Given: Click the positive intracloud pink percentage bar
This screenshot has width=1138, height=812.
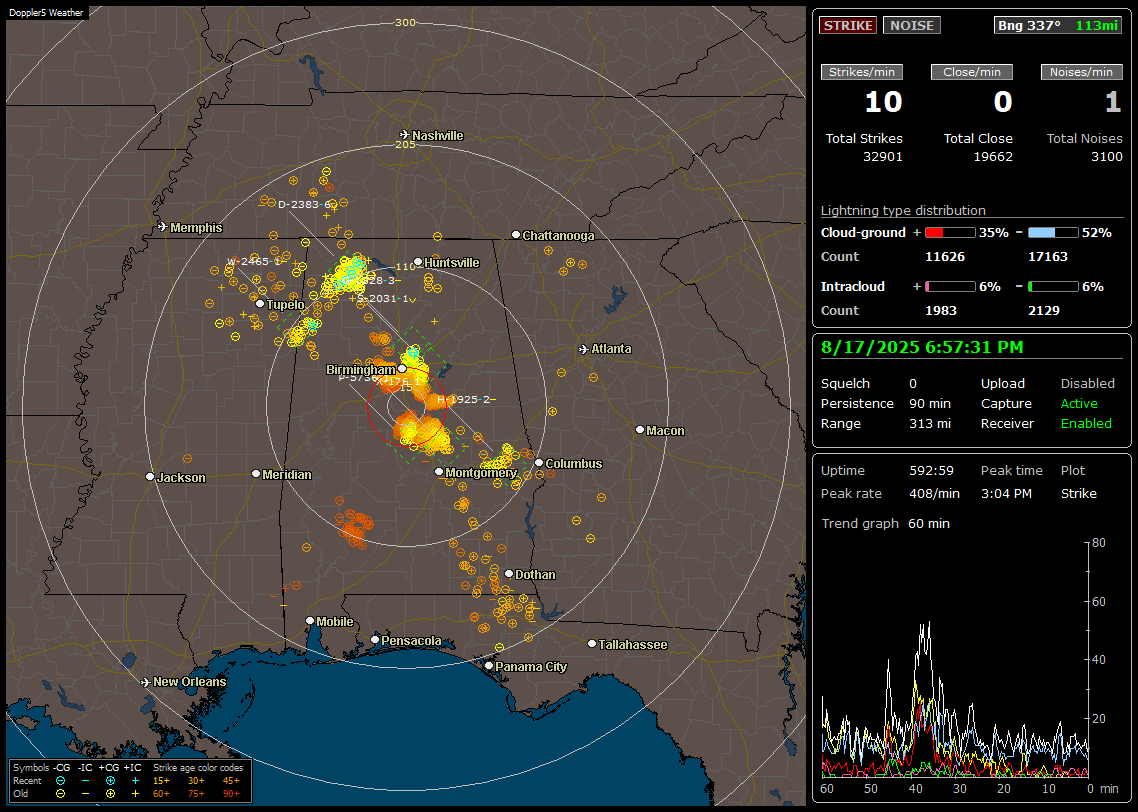Looking at the screenshot, I should point(950,287).
